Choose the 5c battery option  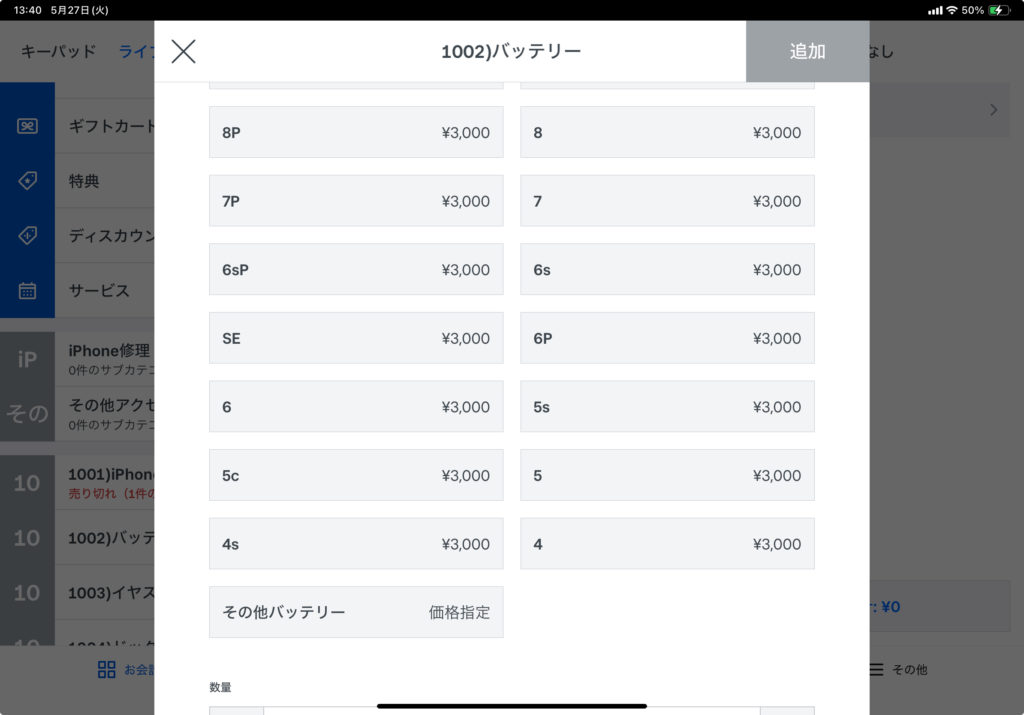tap(356, 475)
